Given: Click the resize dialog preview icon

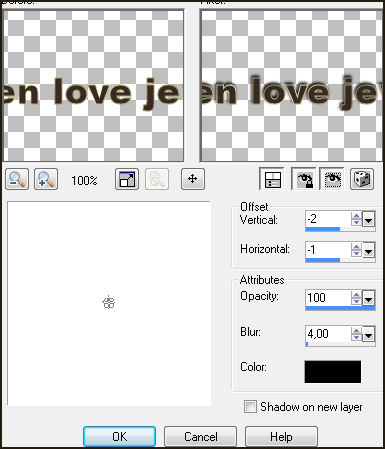Looking at the screenshot, I should click(127, 179).
